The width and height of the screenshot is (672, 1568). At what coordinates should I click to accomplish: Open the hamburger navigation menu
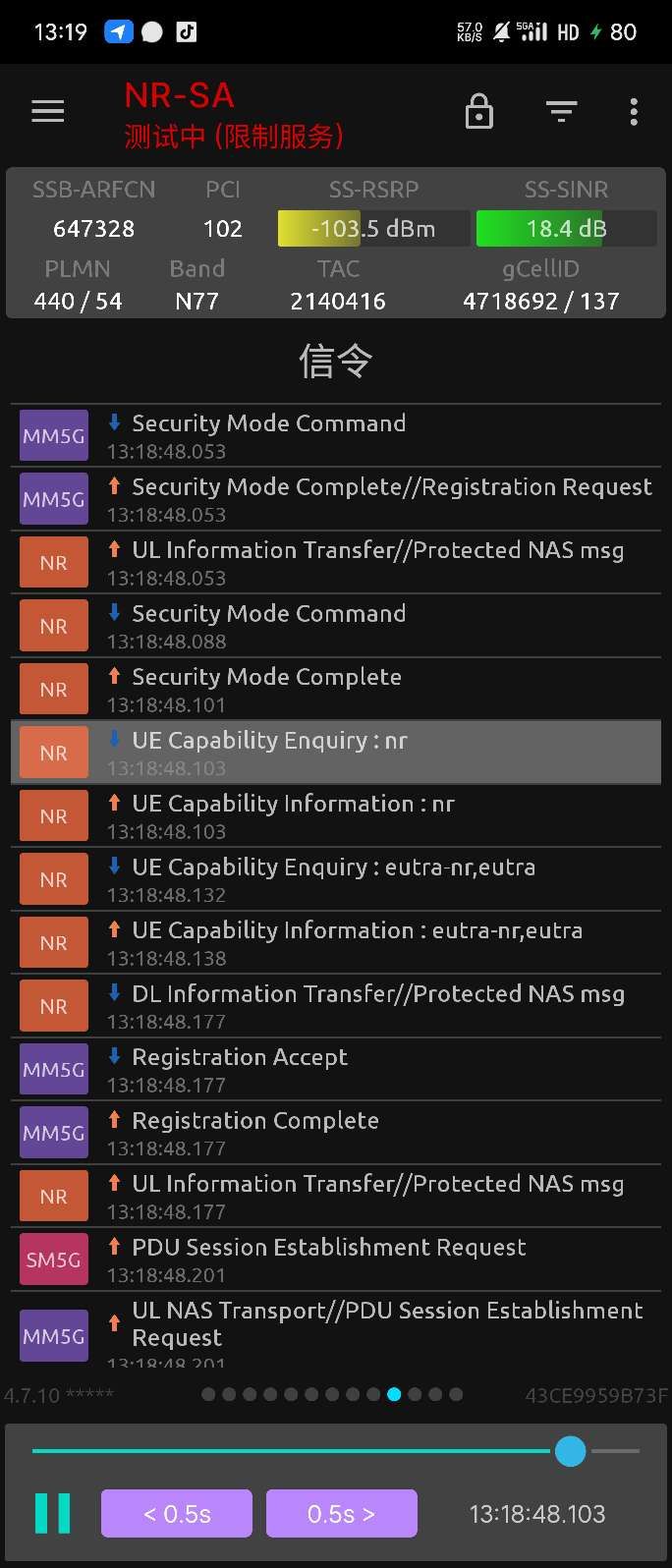point(47,112)
